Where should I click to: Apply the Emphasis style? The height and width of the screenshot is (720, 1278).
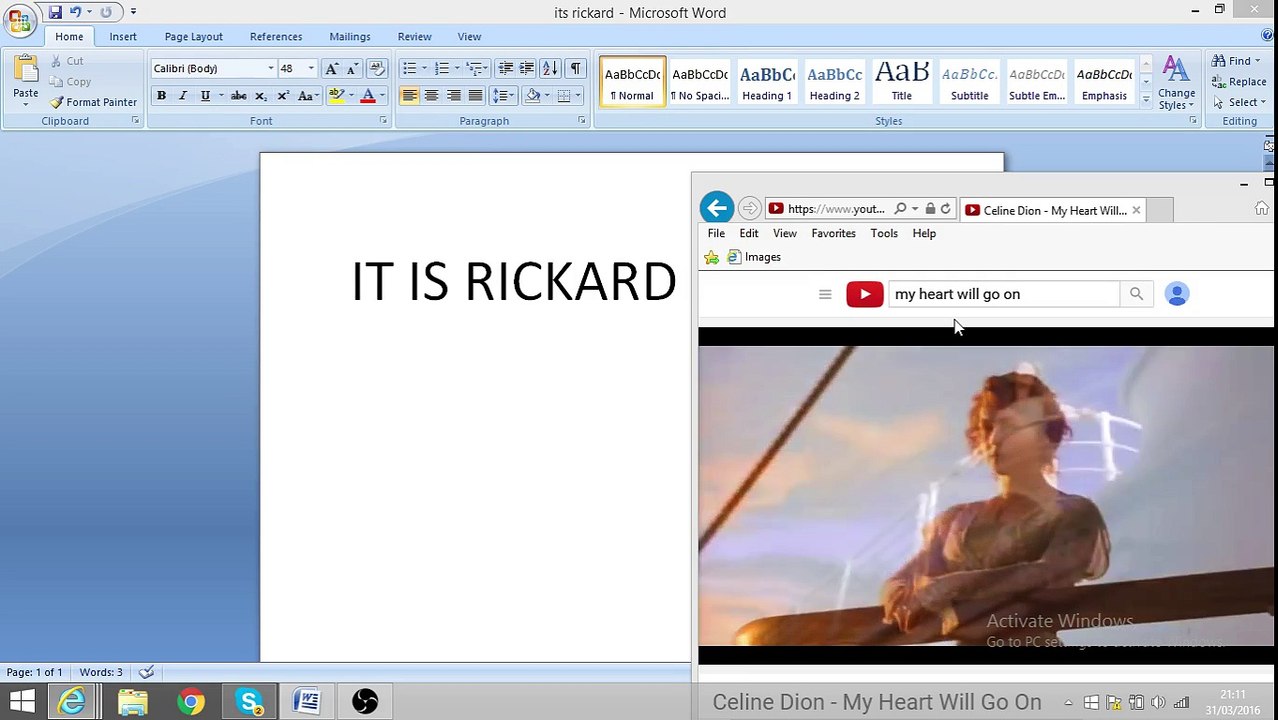coord(1104,82)
